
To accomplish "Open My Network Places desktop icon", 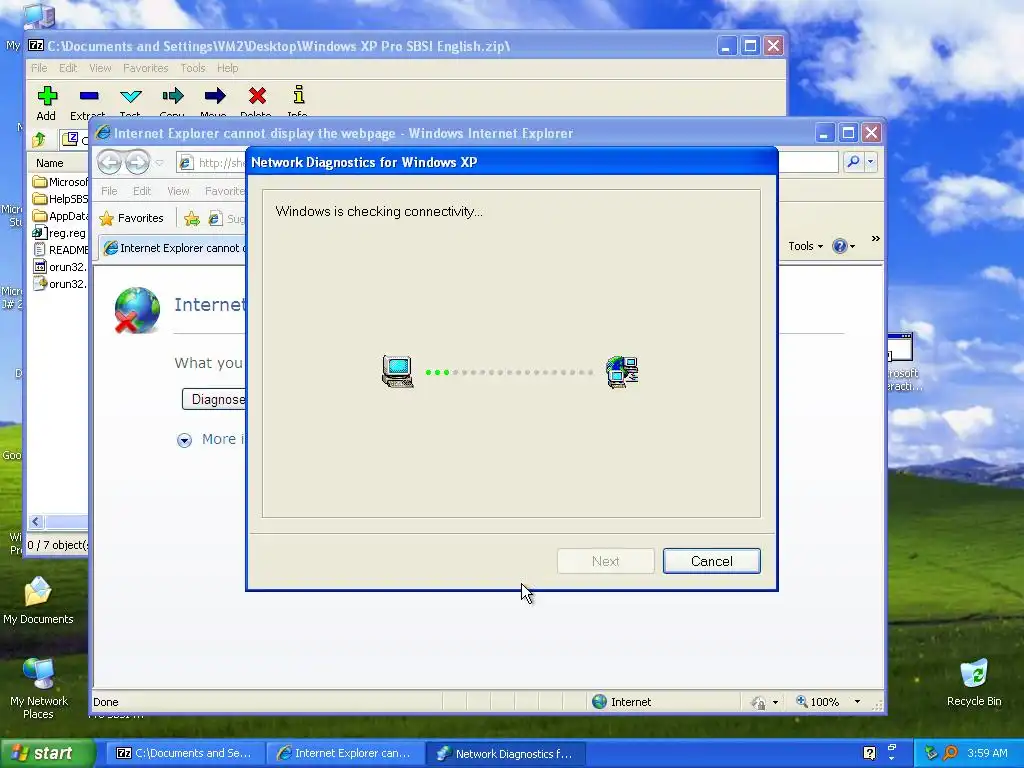I will (x=39, y=688).
